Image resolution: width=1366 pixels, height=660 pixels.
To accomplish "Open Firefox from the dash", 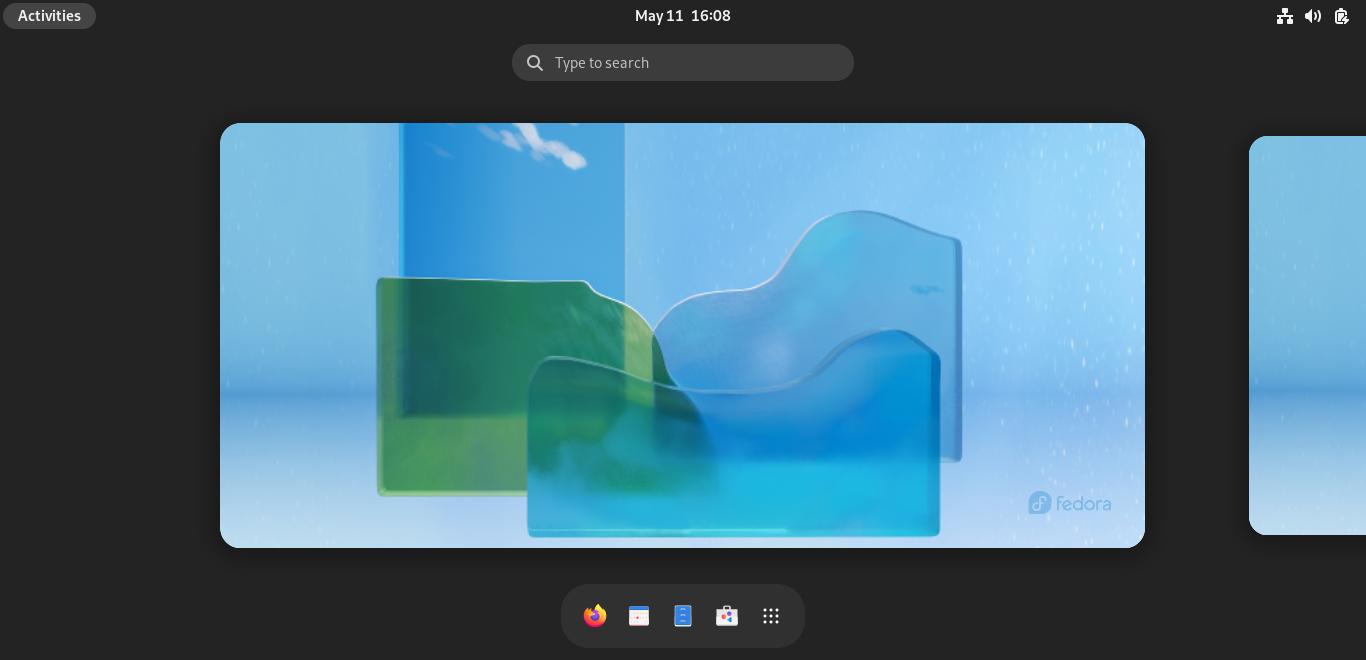I will click(x=595, y=616).
